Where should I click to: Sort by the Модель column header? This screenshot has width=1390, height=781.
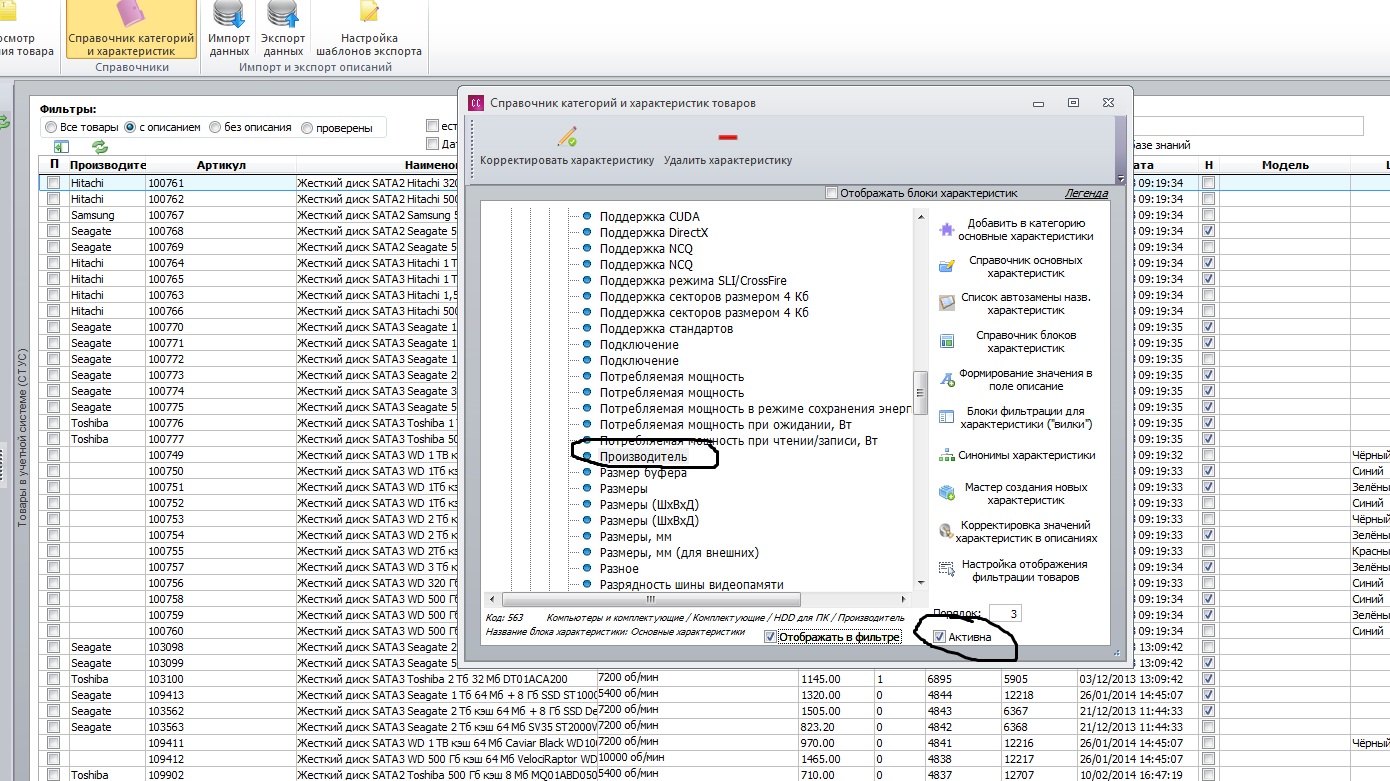pyautogui.click(x=1285, y=165)
